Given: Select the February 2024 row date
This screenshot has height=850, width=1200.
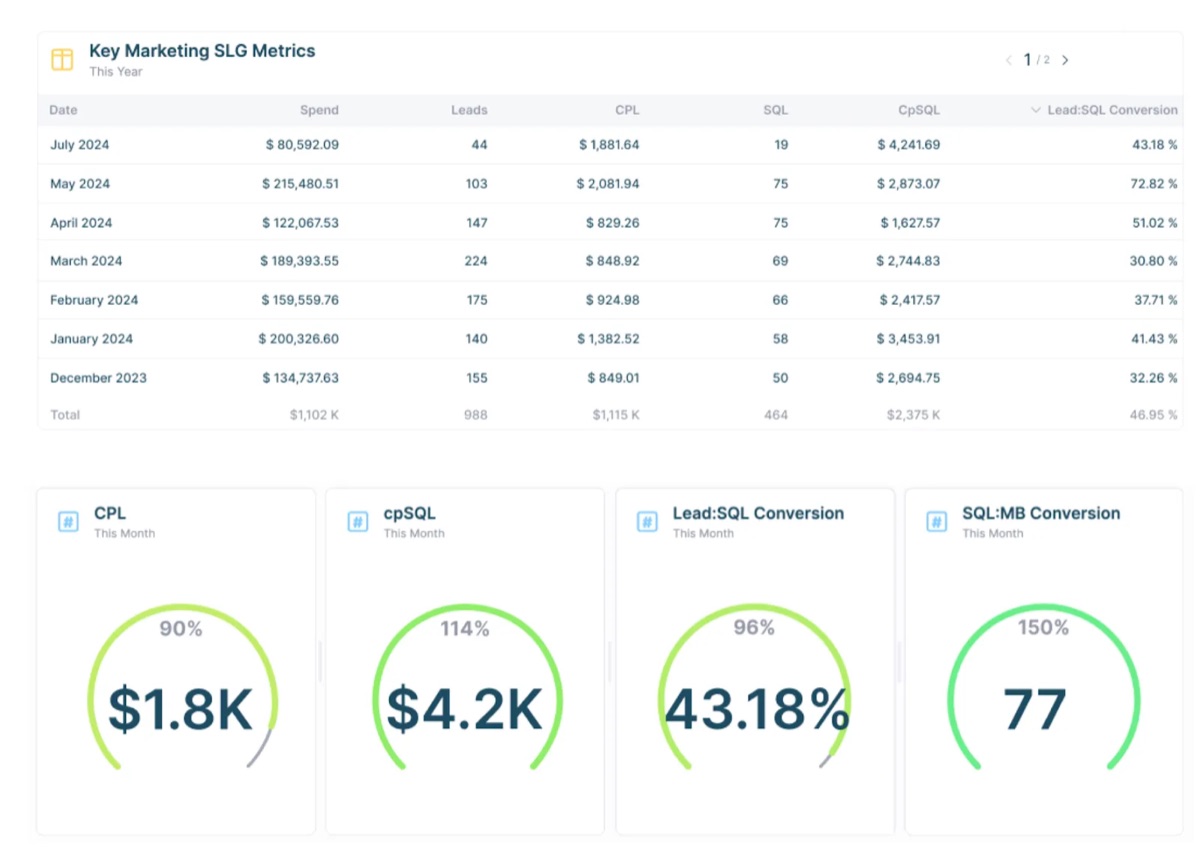Looking at the screenshot, I should [94, 300].
